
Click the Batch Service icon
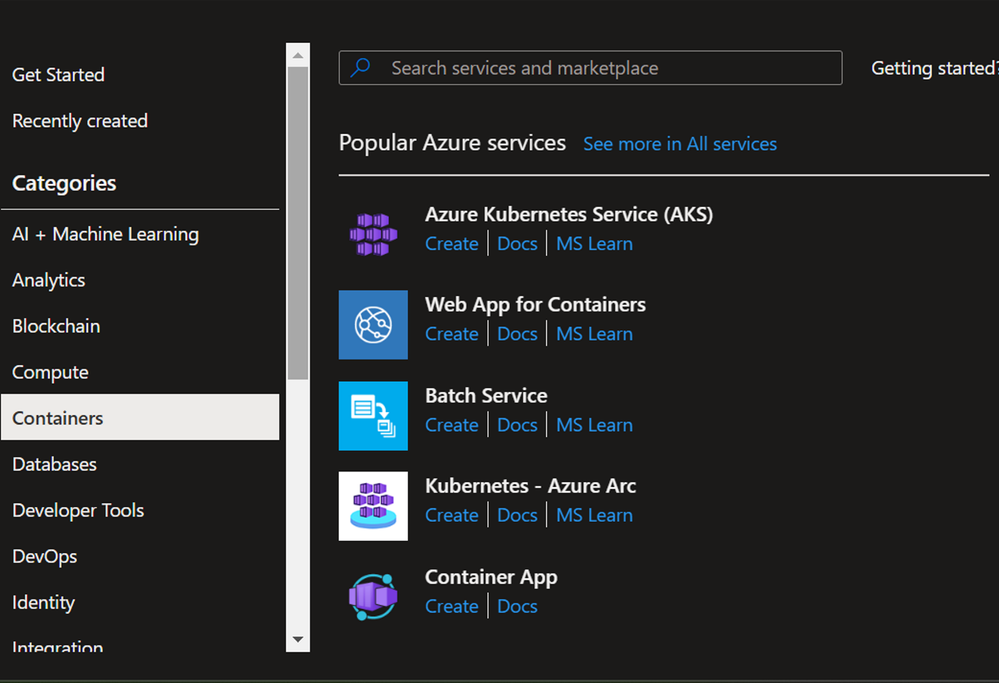tap(373, 416)
